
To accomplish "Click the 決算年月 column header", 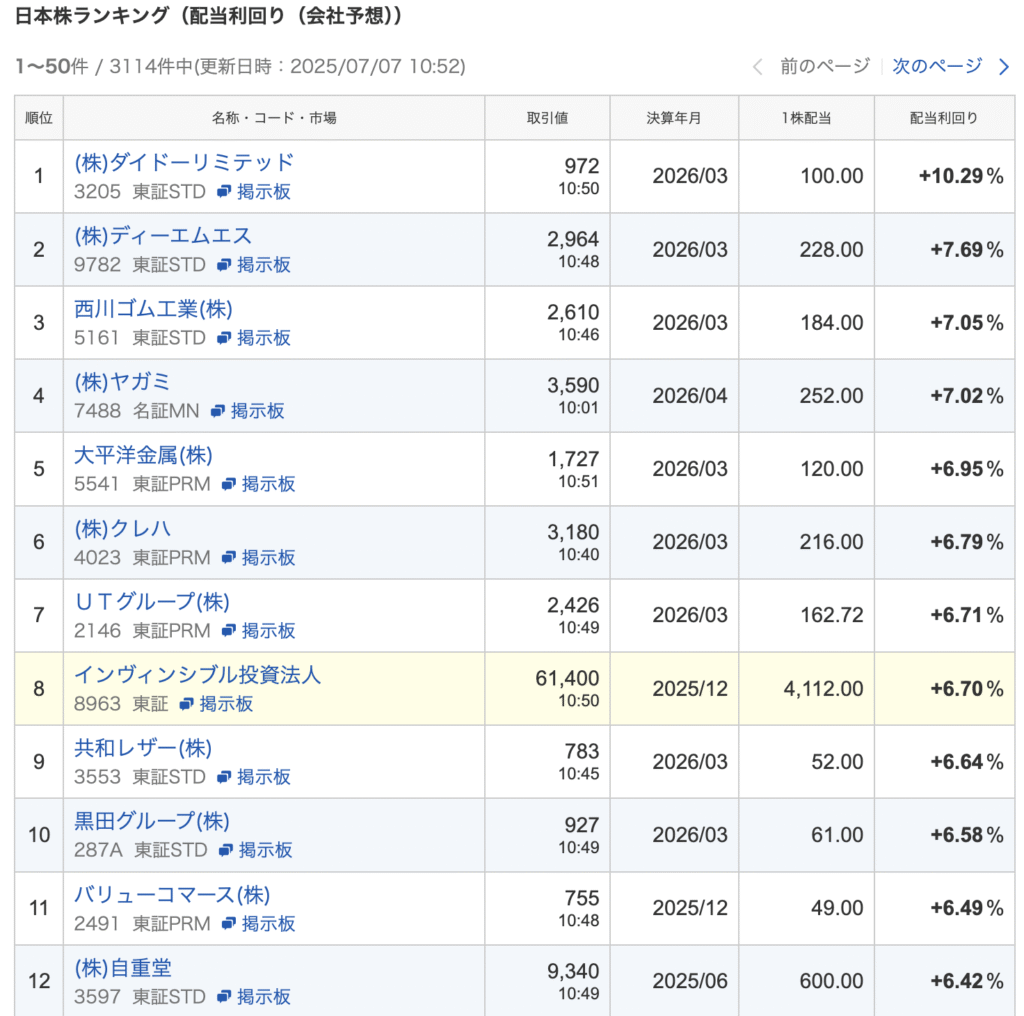I will pos(674,118).
